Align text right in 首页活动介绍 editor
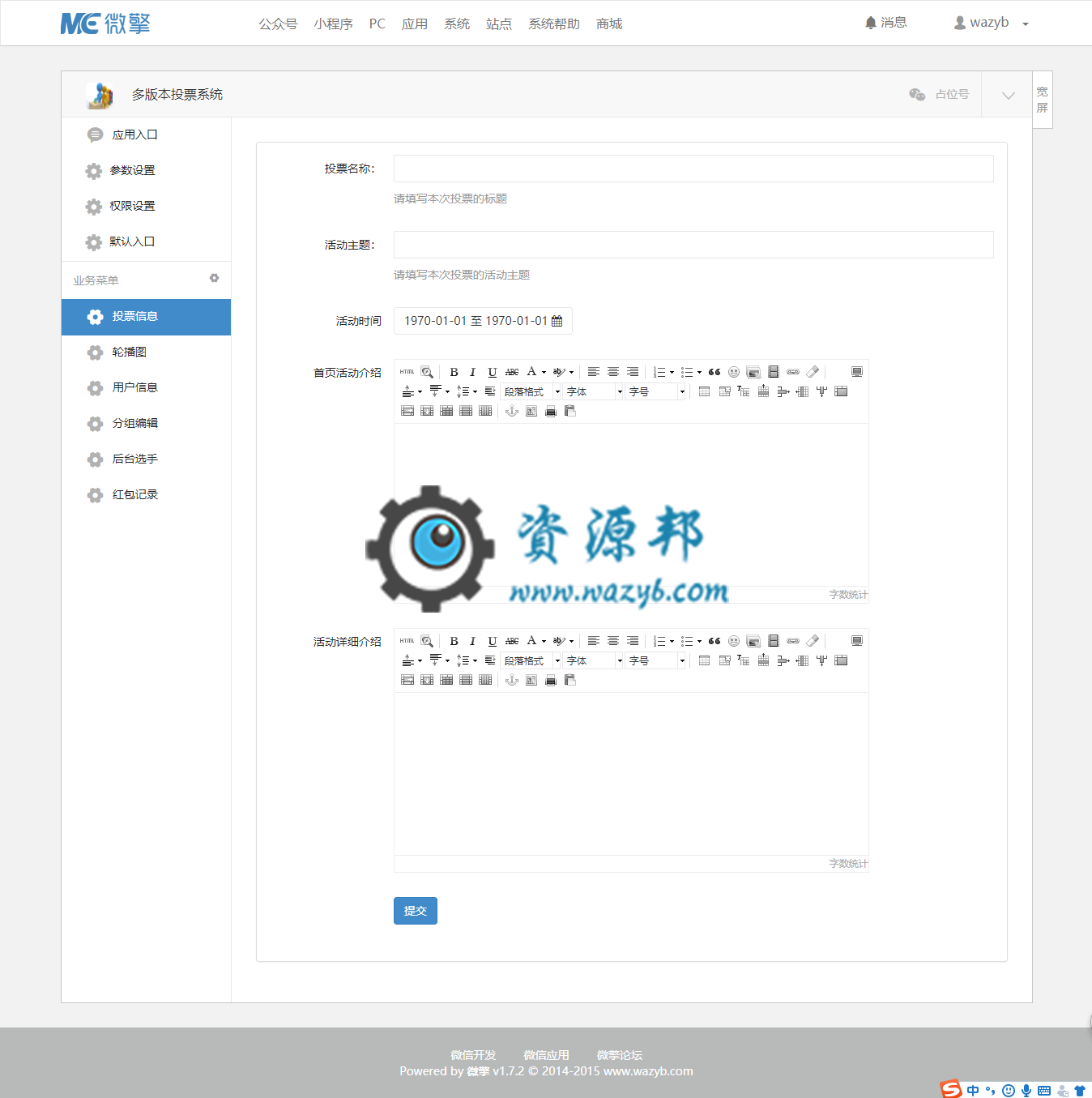This screenshot has width=1092, height=1098. click(633, 372)
